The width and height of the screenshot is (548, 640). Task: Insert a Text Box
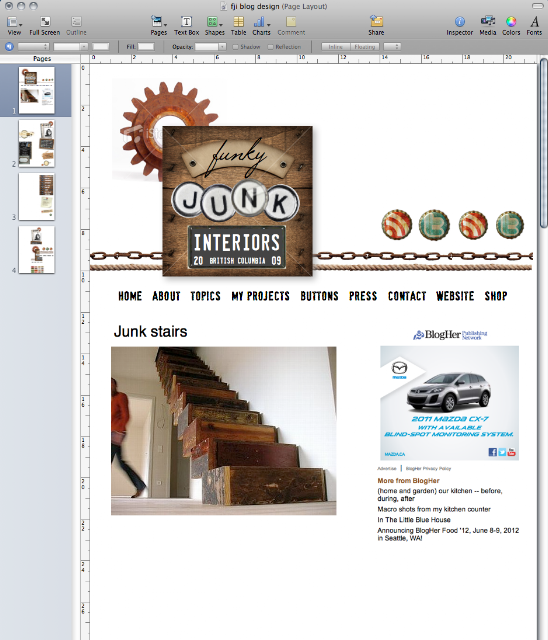186,25
